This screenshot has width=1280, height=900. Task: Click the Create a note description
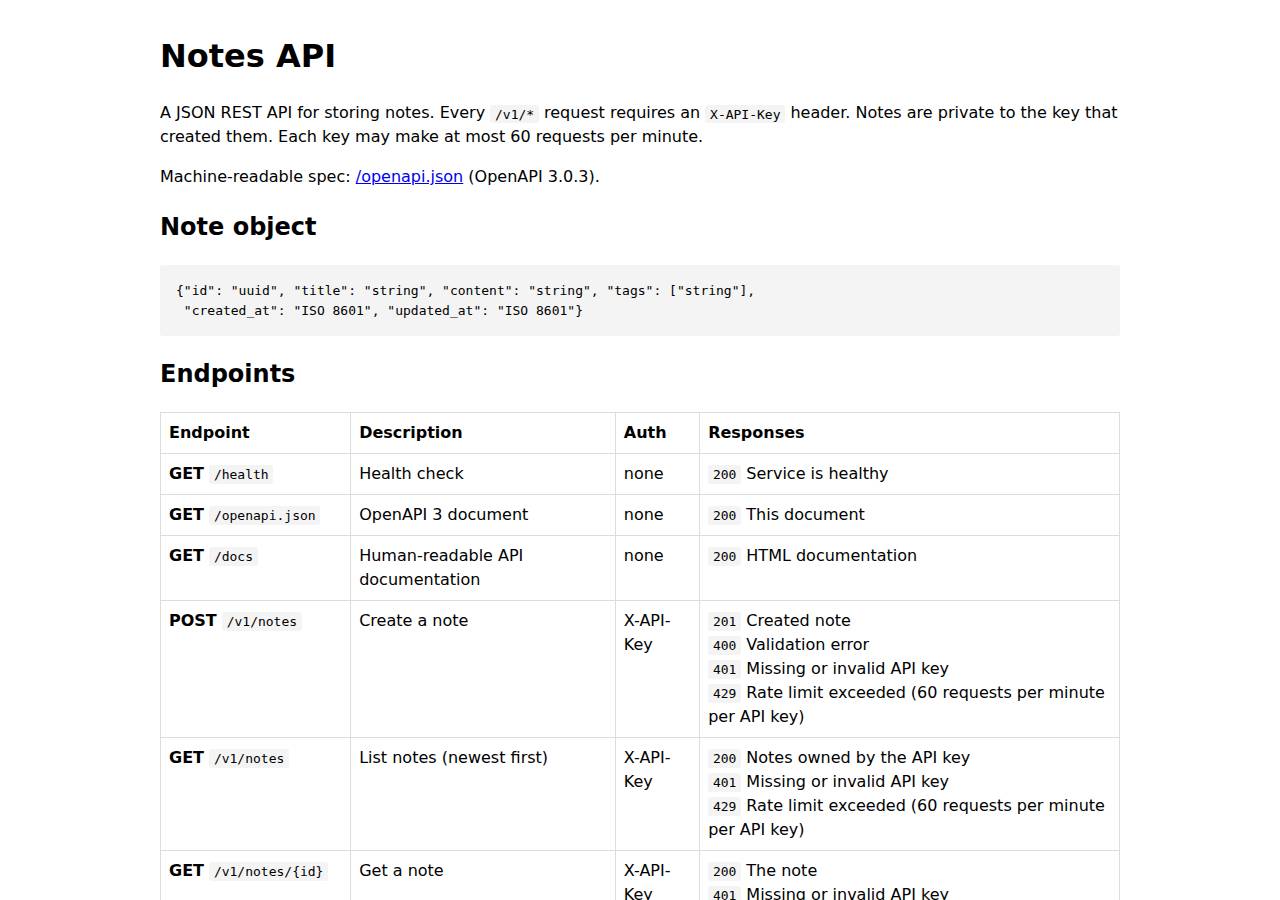413,620
